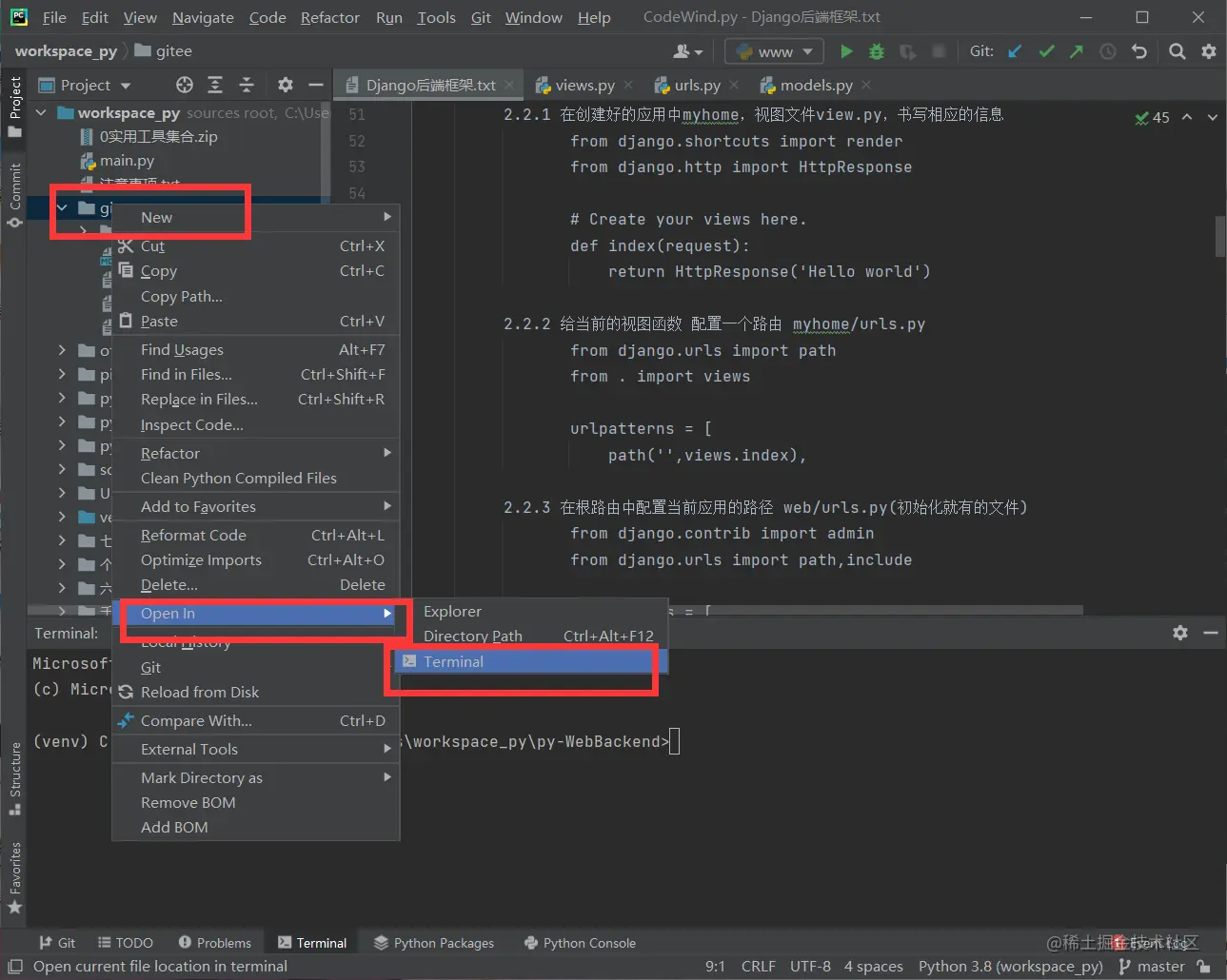Open the New submenu

click(255, 217)
